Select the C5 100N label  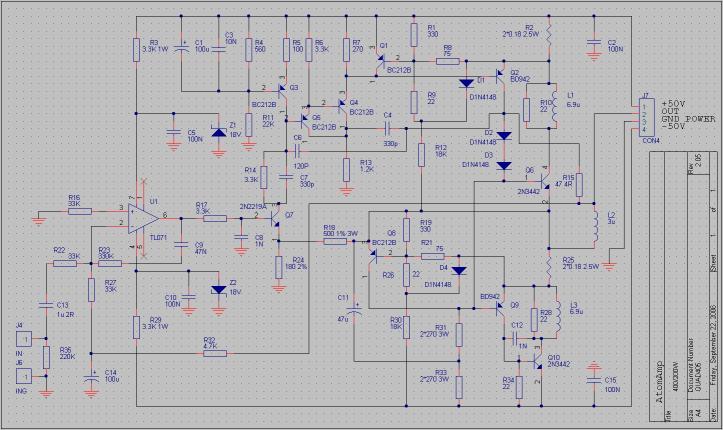click(x=195, y=135)
